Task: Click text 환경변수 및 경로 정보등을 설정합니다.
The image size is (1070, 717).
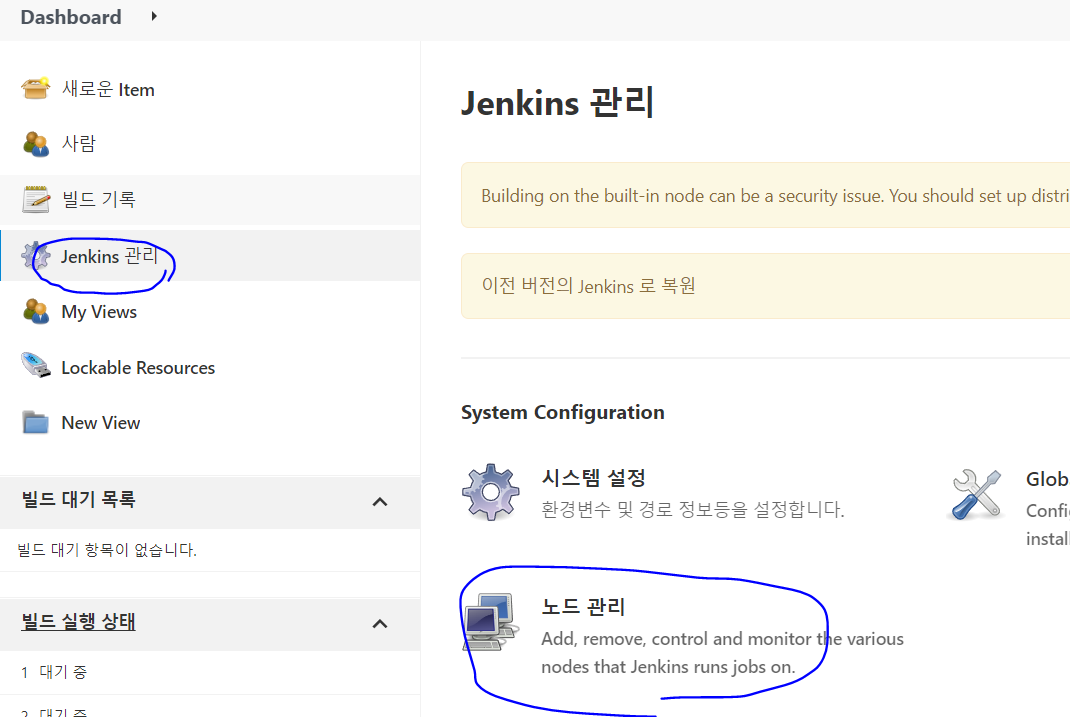Action: tap(693, 509)
